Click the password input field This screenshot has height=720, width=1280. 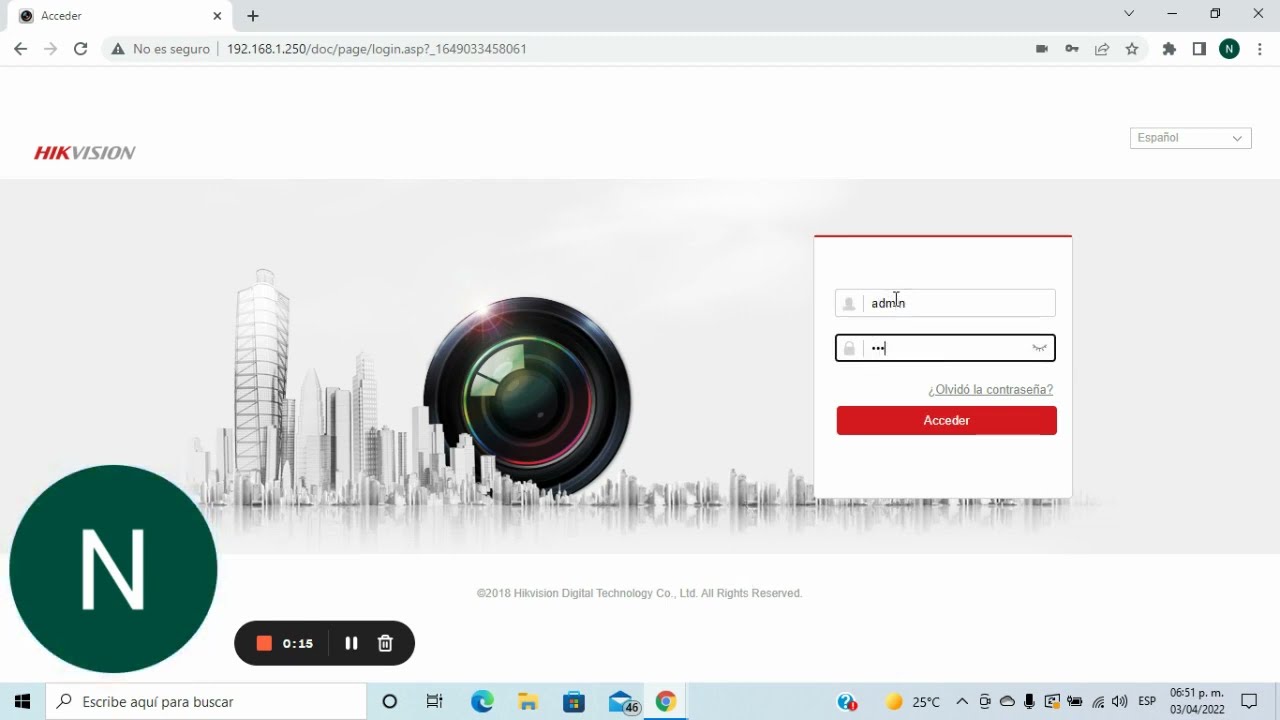point(945,348)
